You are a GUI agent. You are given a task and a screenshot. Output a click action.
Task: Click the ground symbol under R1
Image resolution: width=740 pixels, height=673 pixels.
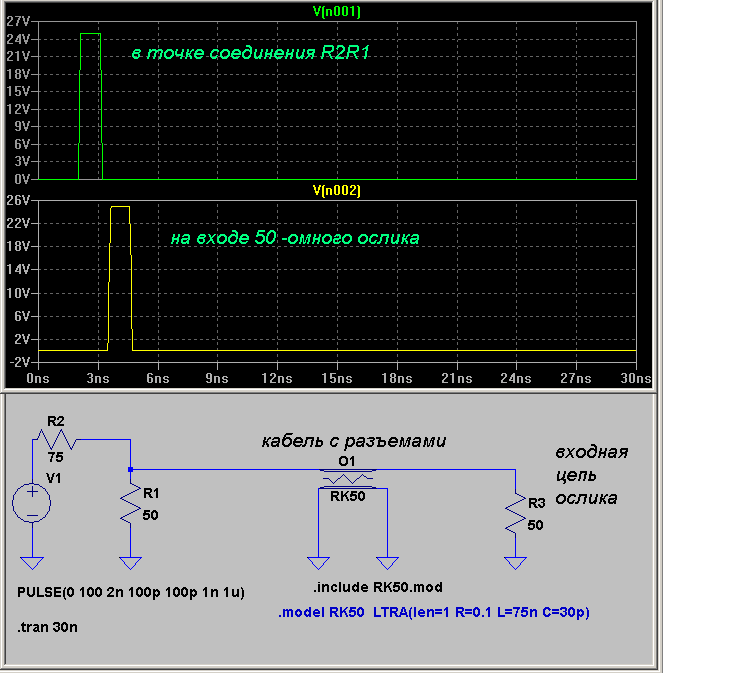coord(131,563)
